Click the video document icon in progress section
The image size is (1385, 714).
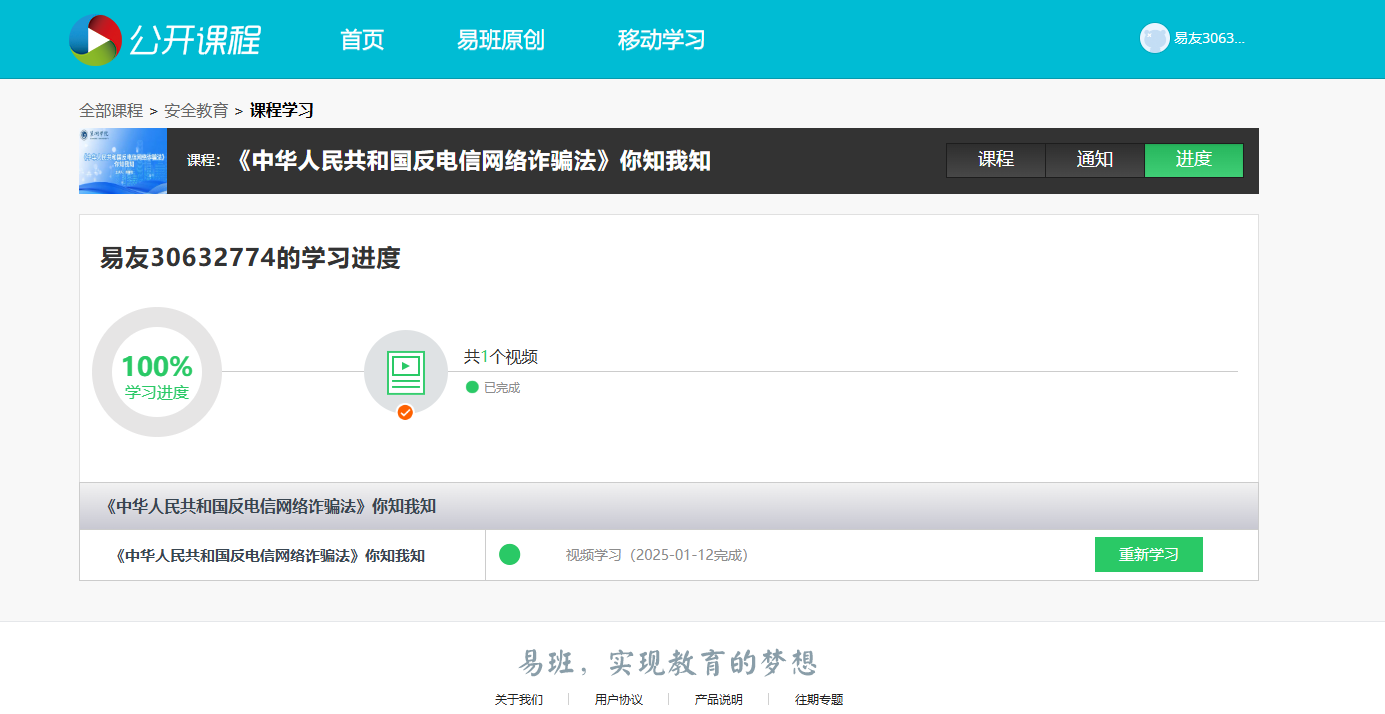click(405, 373)
